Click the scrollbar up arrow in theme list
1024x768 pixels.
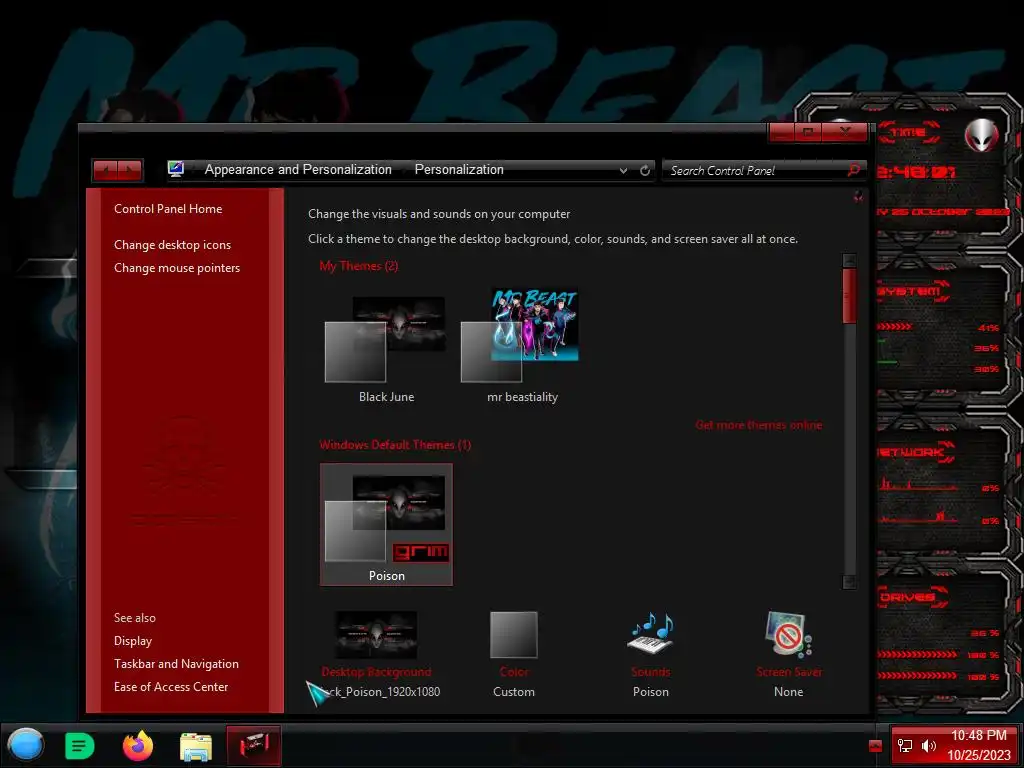(x=849, y=260)
